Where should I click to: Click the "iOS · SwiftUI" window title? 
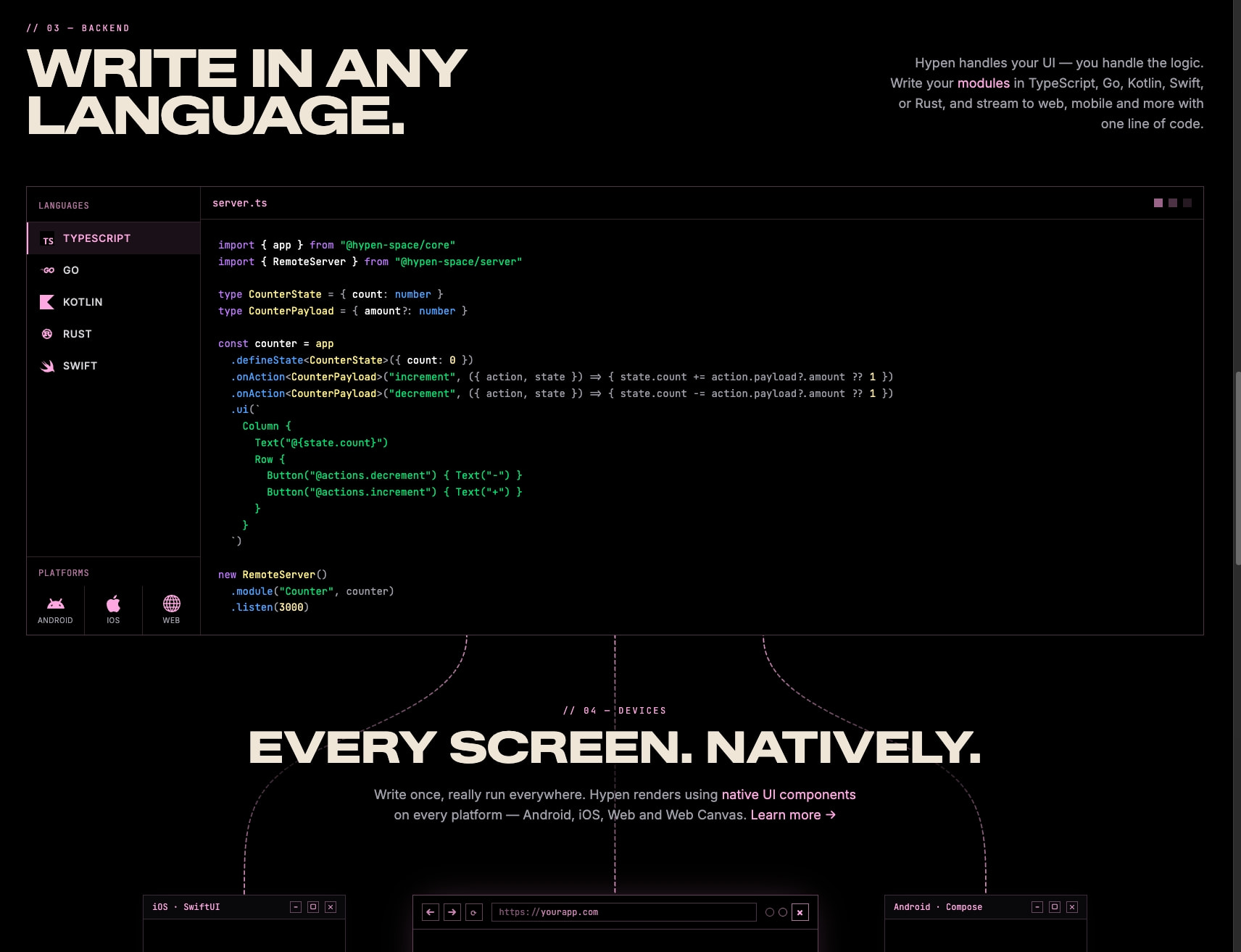(186, 907)
